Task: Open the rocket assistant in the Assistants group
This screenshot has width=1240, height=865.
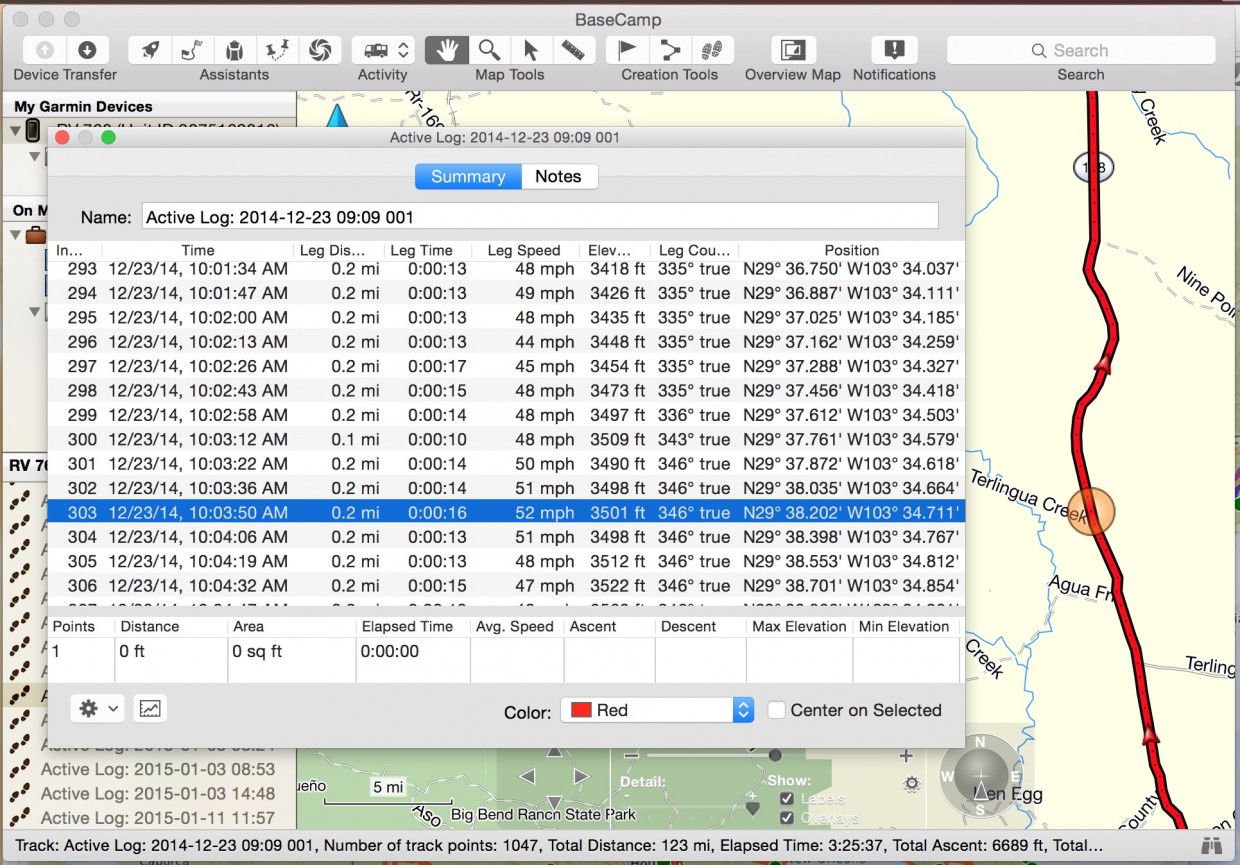Action: pyautogui.click(x=150, y=50)
